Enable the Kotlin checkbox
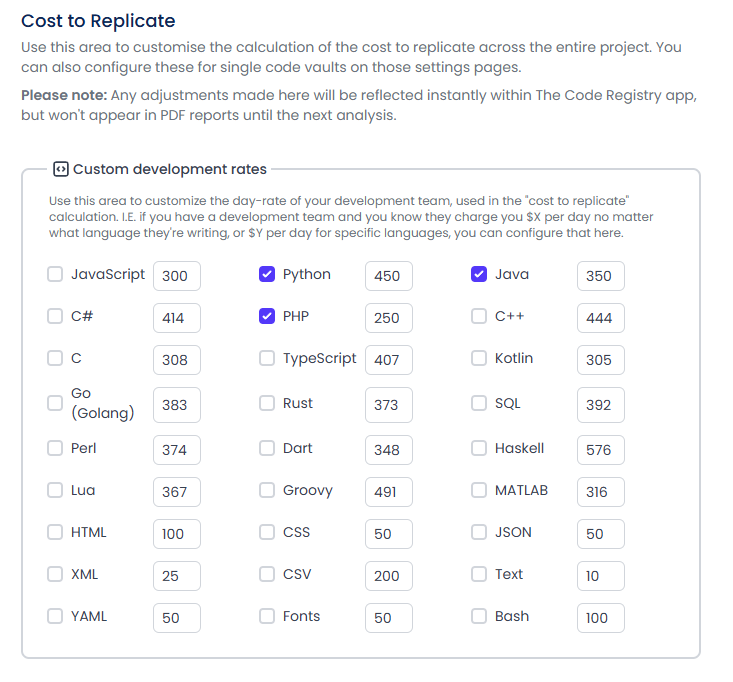733x682 pixels. pyautogui.click(x=479, y=359)
